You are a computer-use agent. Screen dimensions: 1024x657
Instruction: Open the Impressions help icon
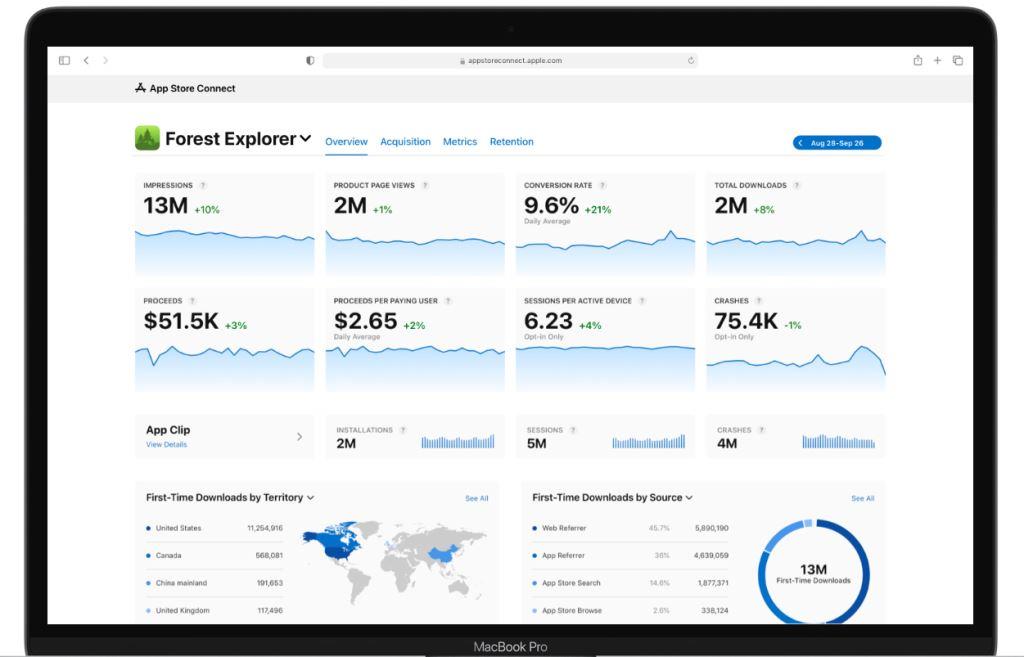point(203,185)
